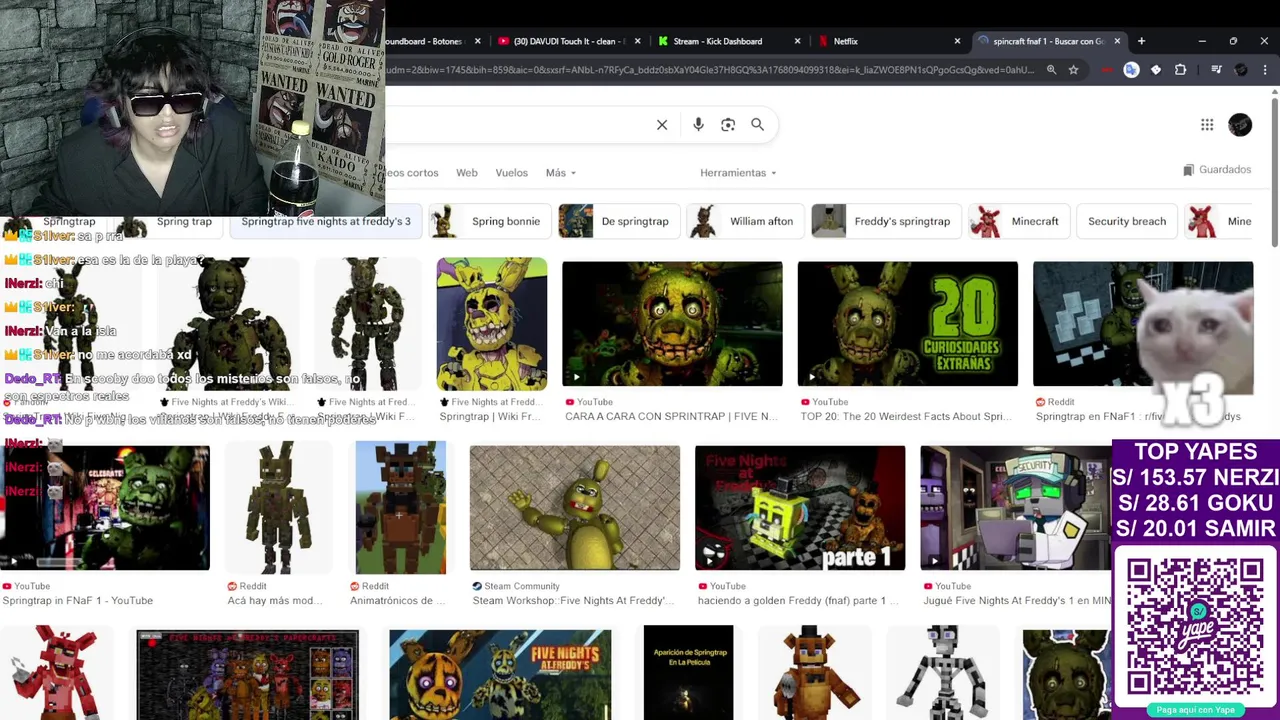Select the Vuelos search filter
The height and width of the screenshot is (720, 1280).
click(511, 173)
